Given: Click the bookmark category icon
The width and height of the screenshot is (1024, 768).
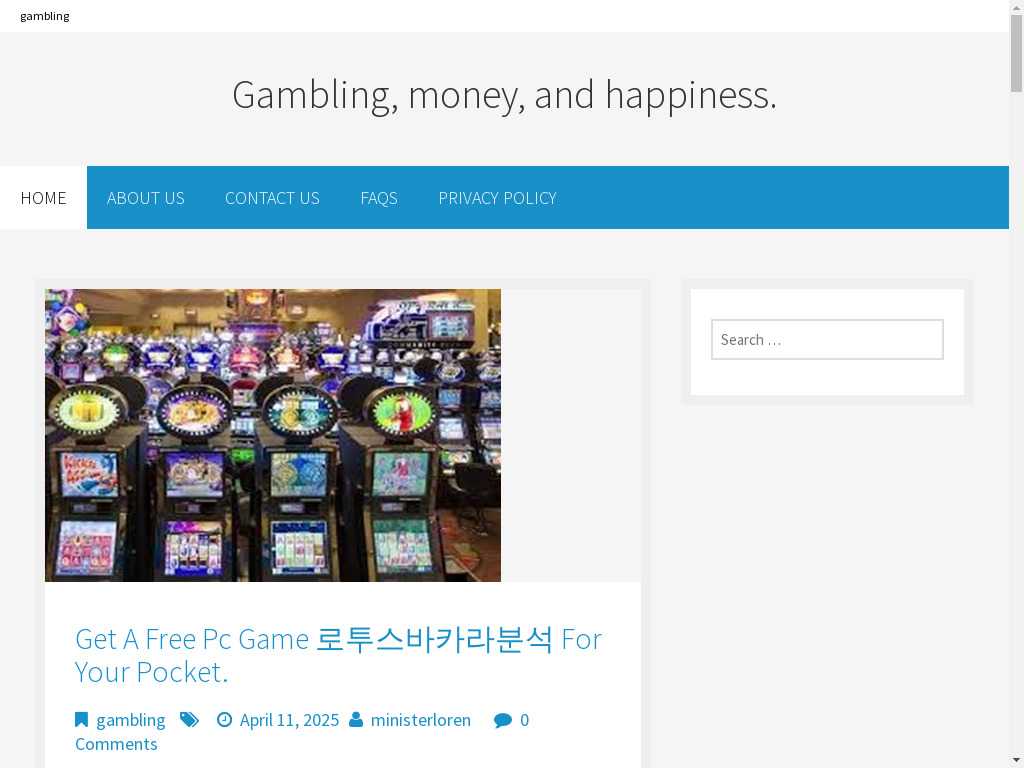Looking at the screenshot, I should [x=81, y=720].
